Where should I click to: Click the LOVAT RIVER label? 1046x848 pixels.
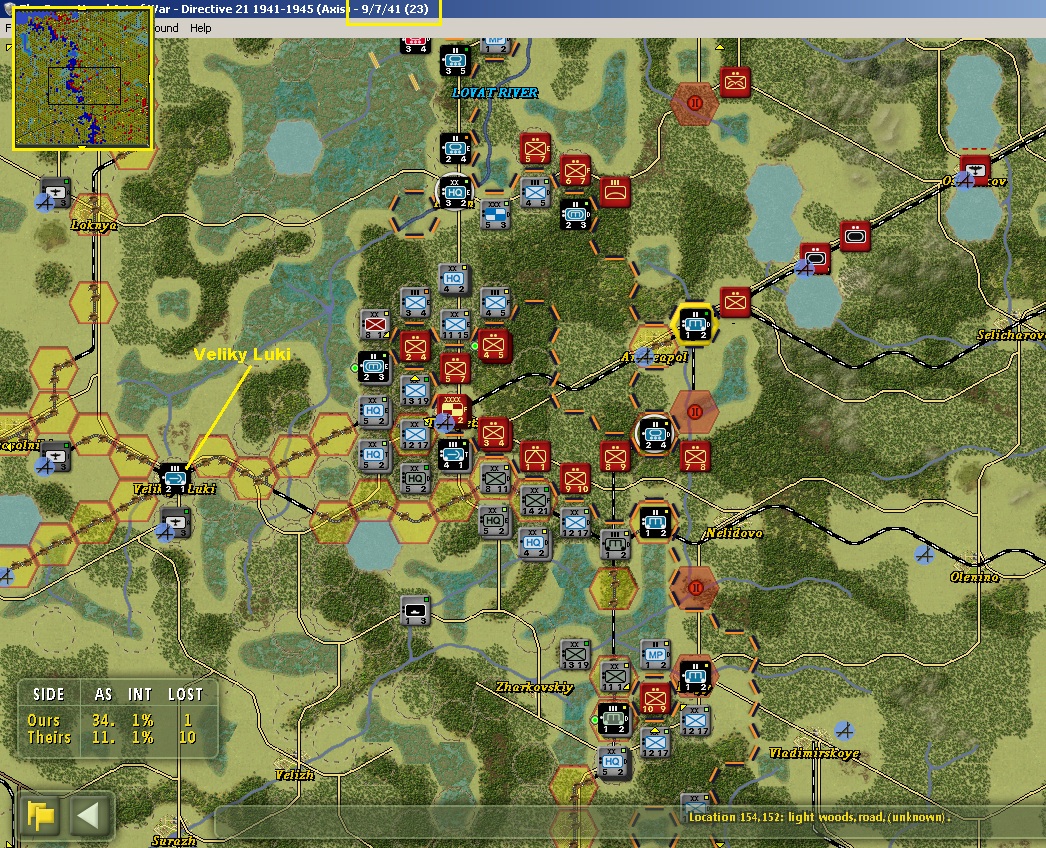(495, 93)
